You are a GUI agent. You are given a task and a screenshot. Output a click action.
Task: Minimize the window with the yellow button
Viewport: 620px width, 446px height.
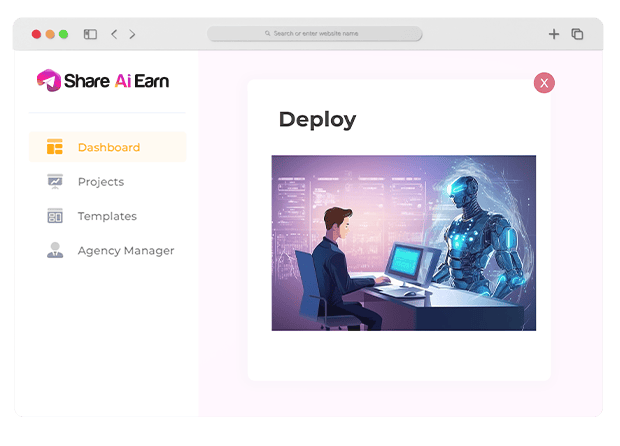coord(50,34)
